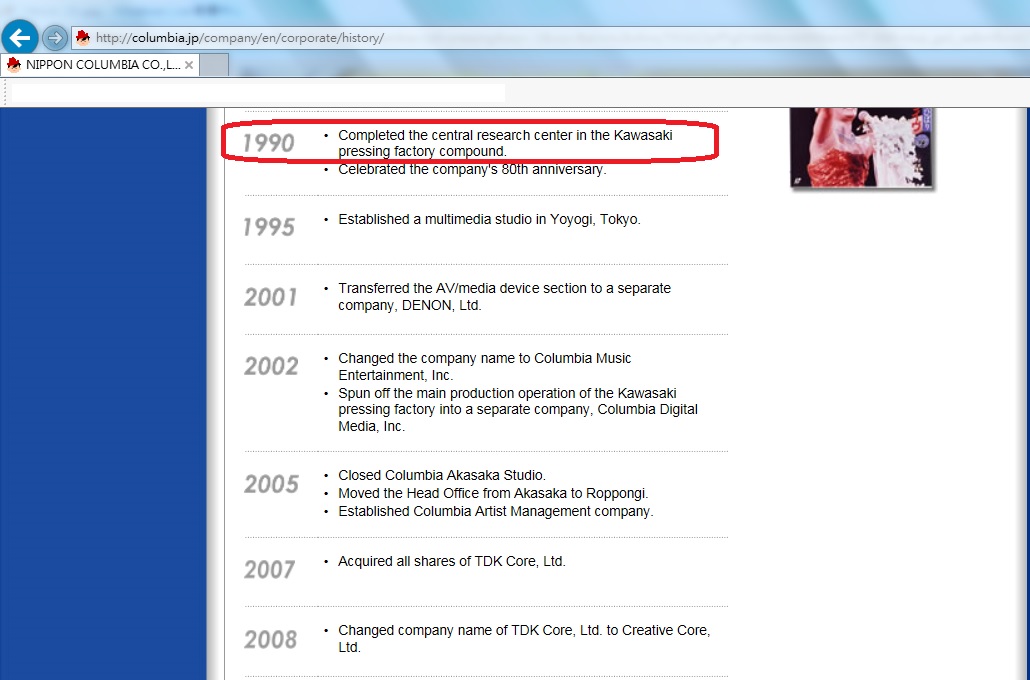Select the NIPPON COLUMBIA CO. tab

(x=100, y=64)
